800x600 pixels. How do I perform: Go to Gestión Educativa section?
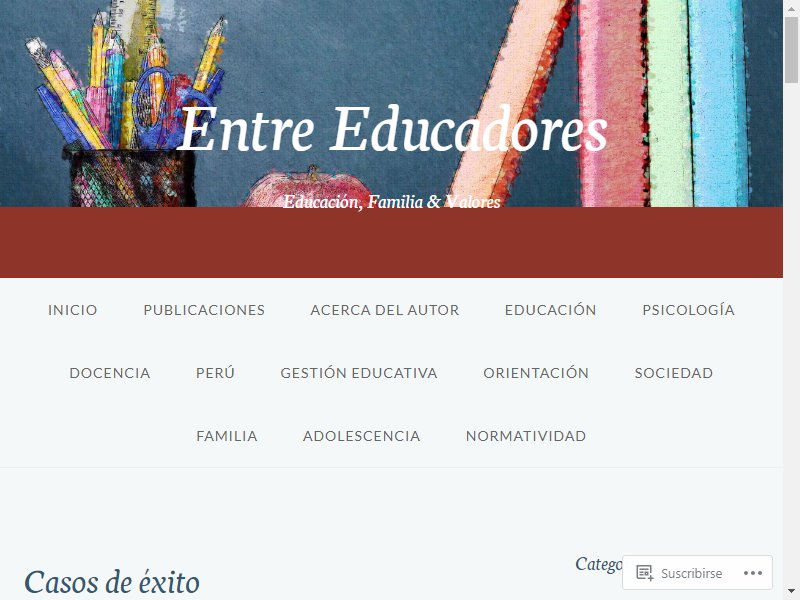[x=359, y=373]
